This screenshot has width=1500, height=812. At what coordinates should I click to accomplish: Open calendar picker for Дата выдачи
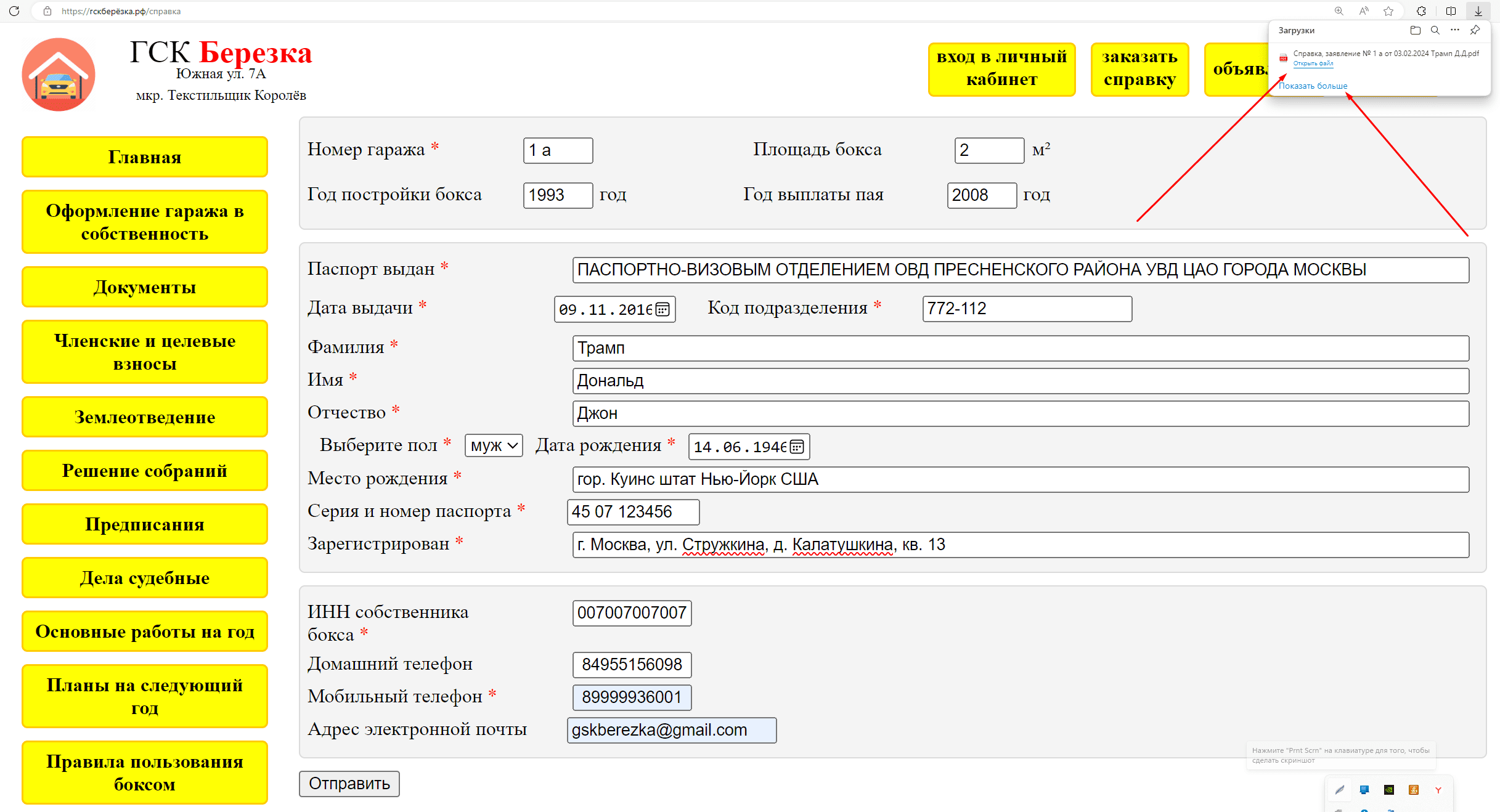pyautogui.click(x=662, y=309)
